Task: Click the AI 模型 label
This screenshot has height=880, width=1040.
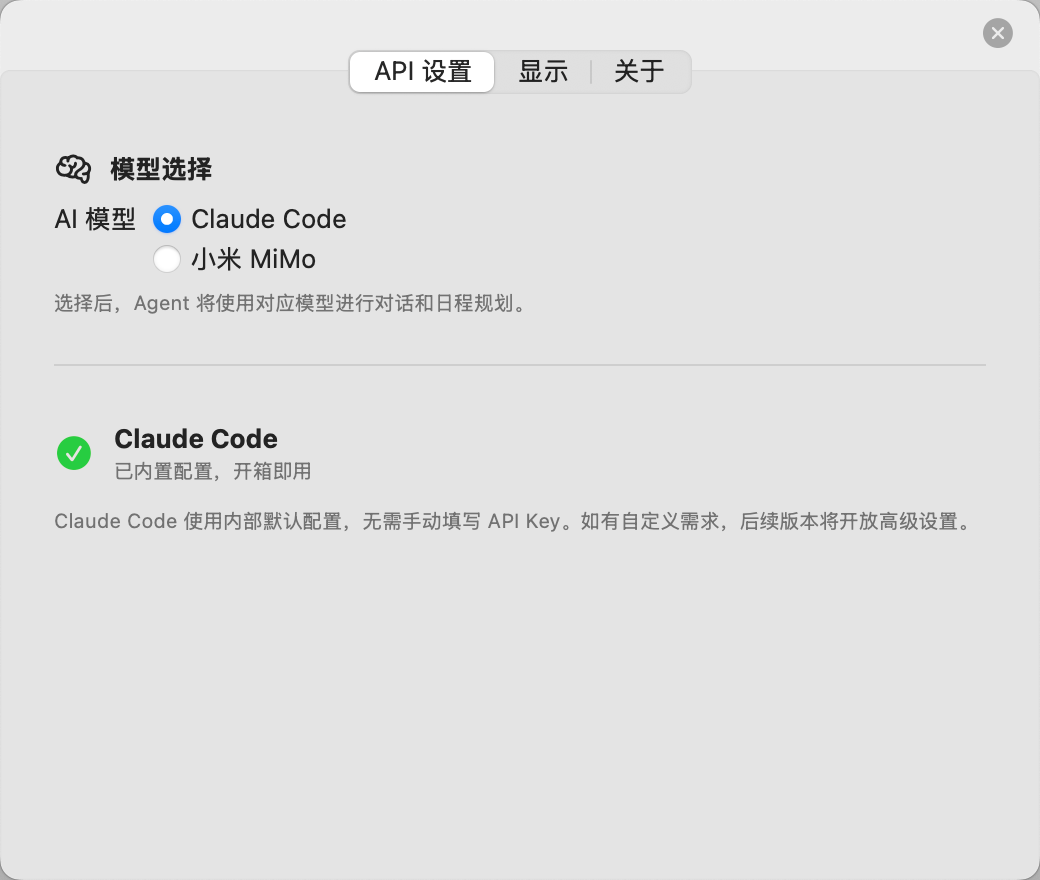Action: click(95, 220)
